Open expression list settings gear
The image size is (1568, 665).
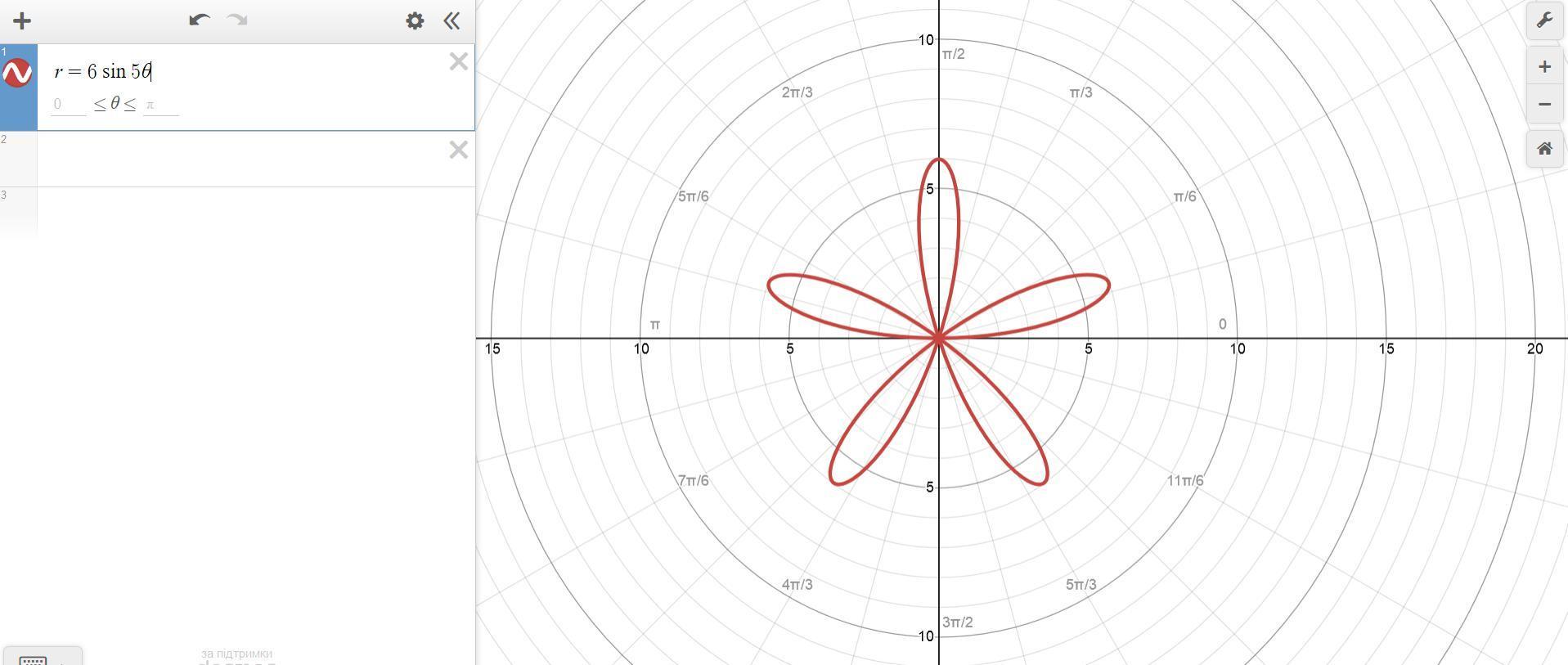[415, 21]
